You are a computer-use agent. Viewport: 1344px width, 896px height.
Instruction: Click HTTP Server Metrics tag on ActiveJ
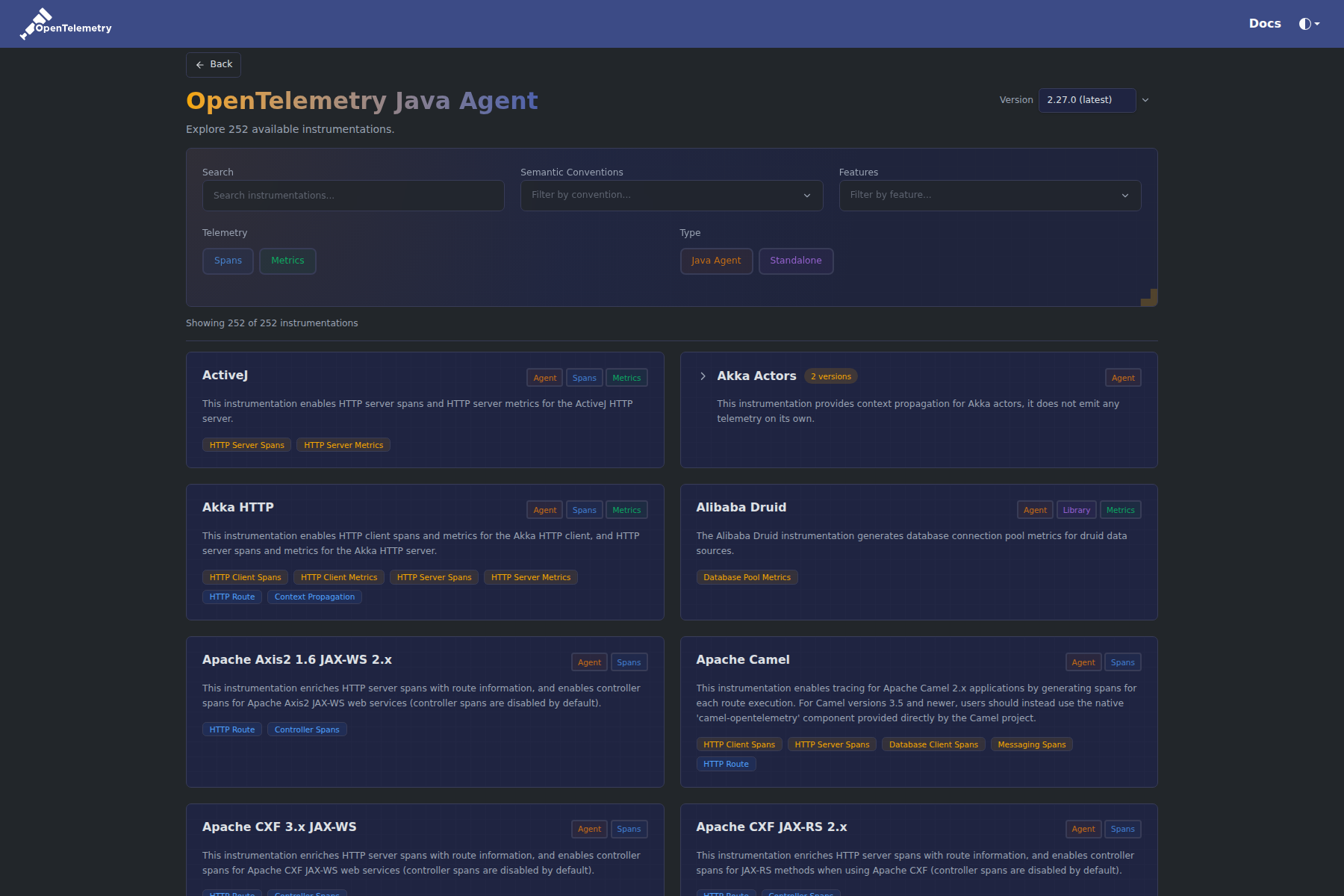(343, 445)
